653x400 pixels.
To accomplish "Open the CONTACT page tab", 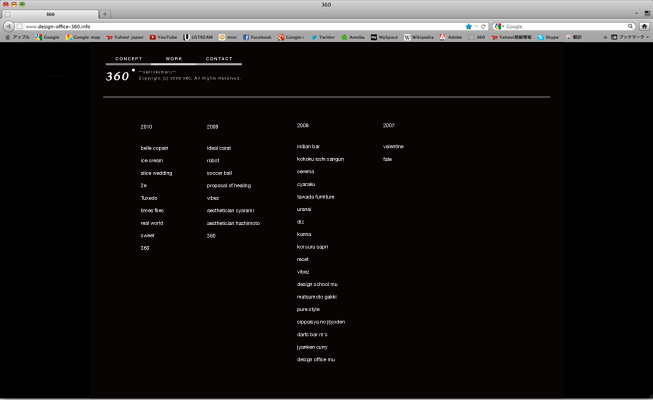I will tap(219, 59).
